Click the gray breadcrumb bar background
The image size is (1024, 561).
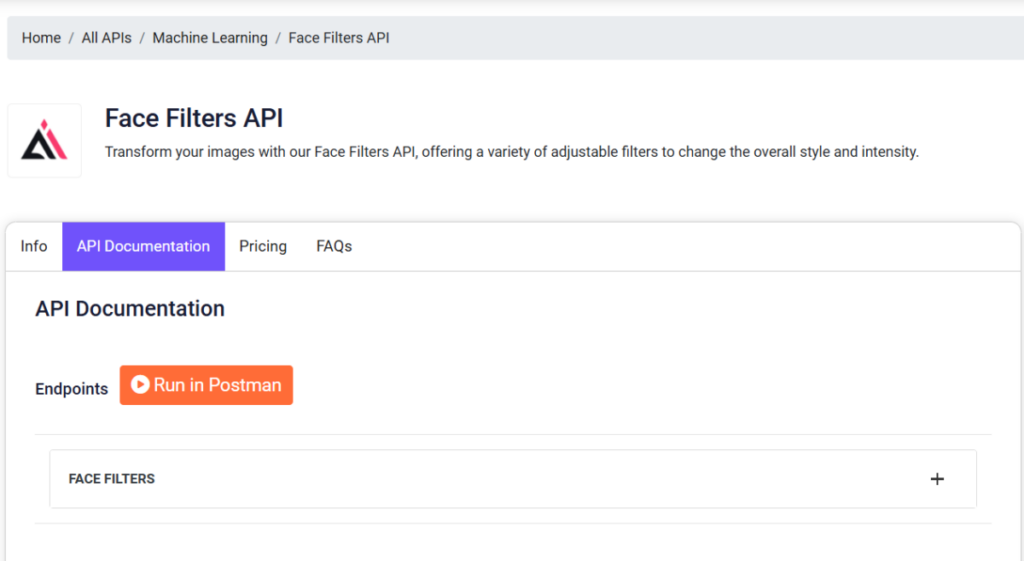(705, 38)
